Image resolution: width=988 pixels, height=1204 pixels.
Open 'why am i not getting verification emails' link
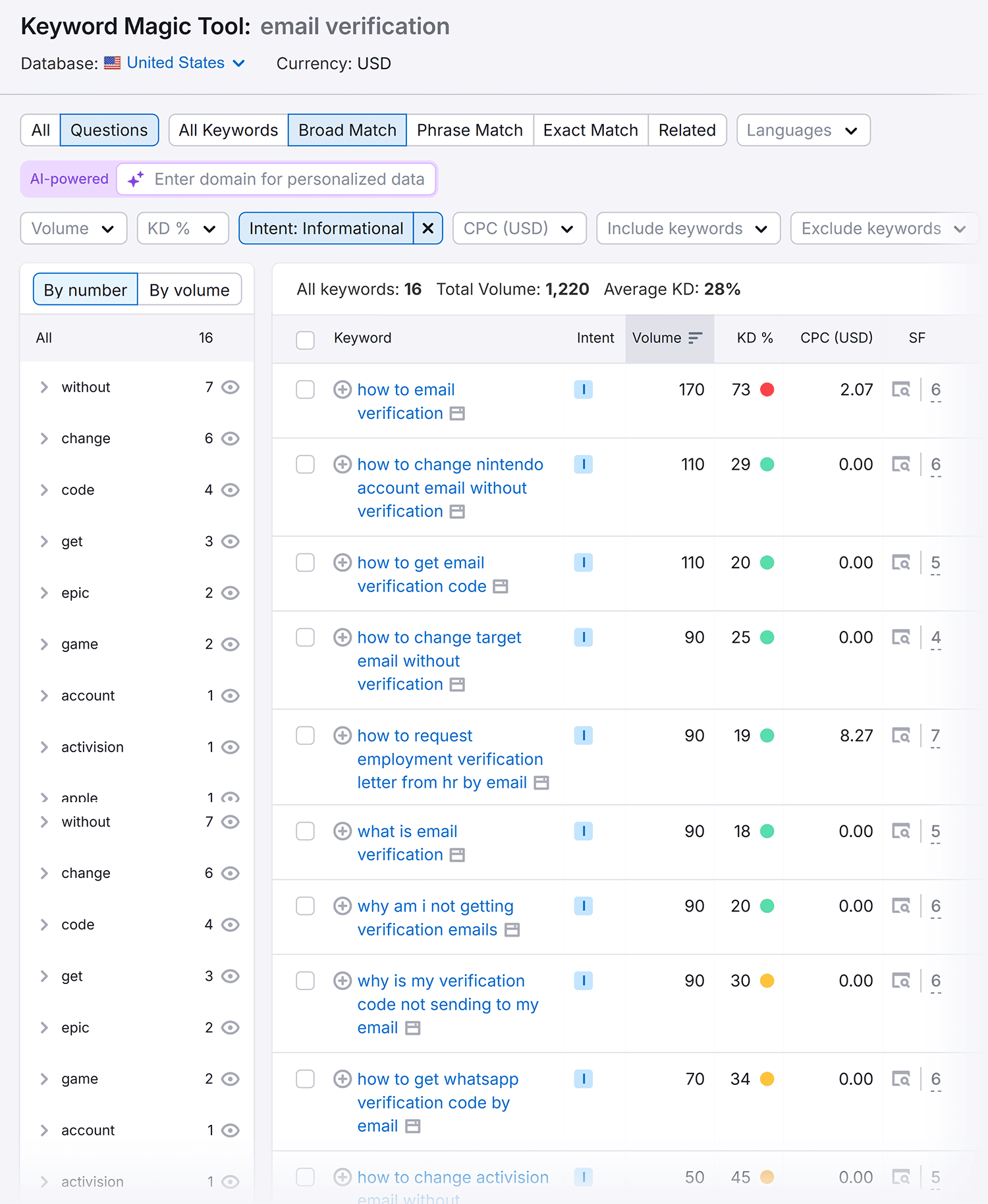[x=435, y=918]
